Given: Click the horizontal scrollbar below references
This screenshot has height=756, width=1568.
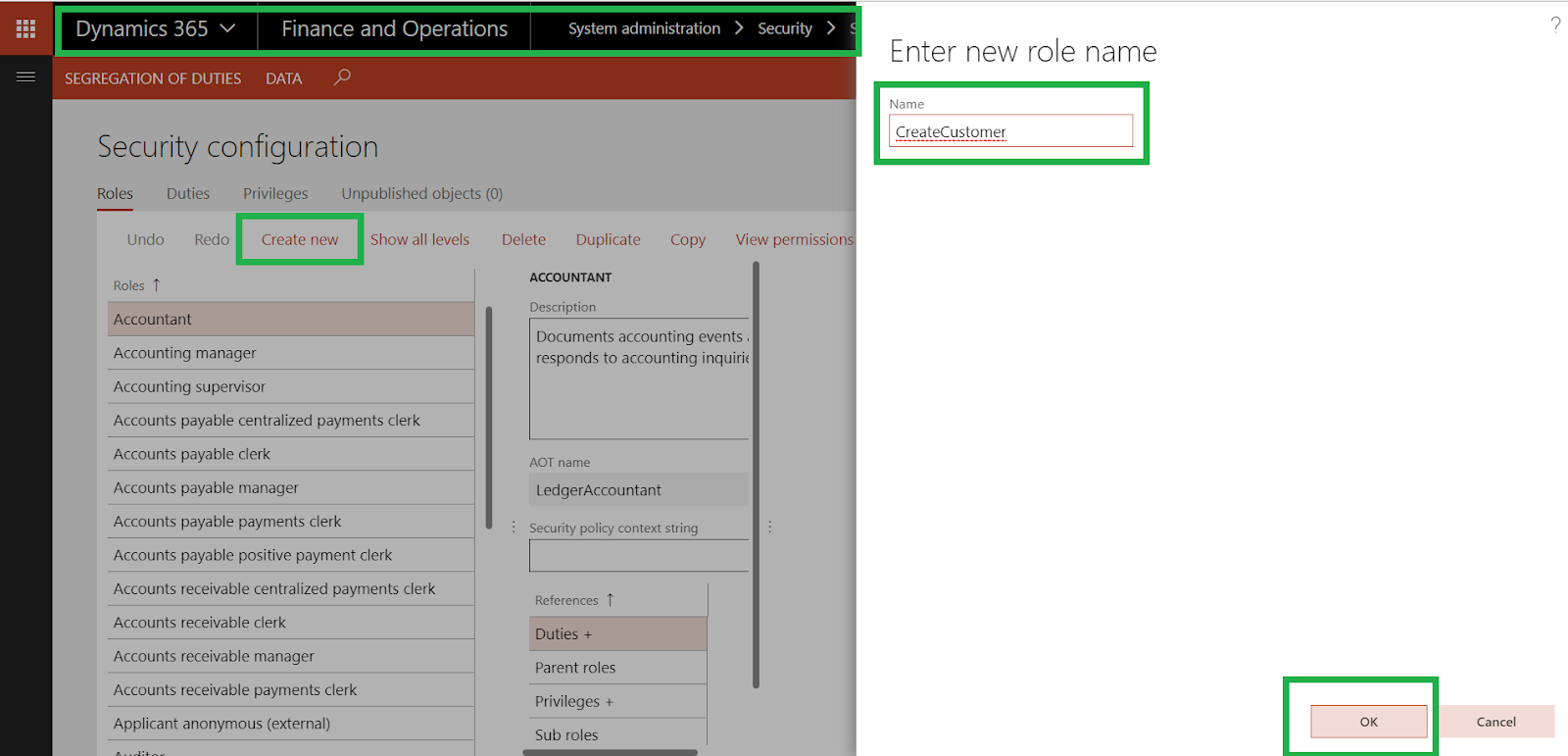Looking at the screenshot, I should point(611,753).
